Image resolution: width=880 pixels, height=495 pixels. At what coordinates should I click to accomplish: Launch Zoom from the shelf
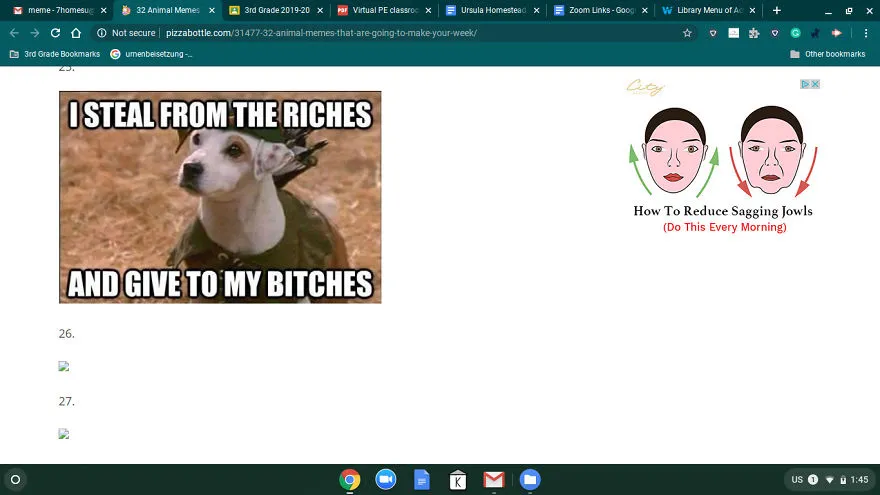point(386,479)
